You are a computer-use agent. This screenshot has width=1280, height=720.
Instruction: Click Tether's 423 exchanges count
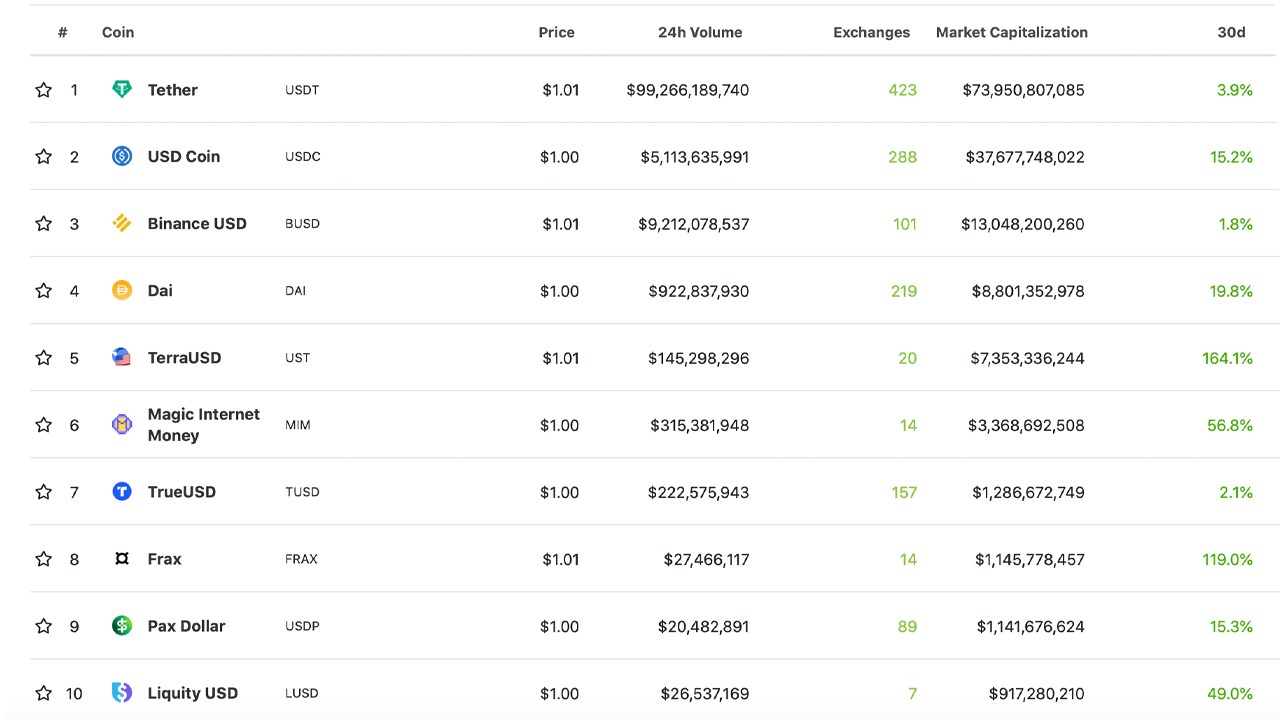[x=902, y=90]
